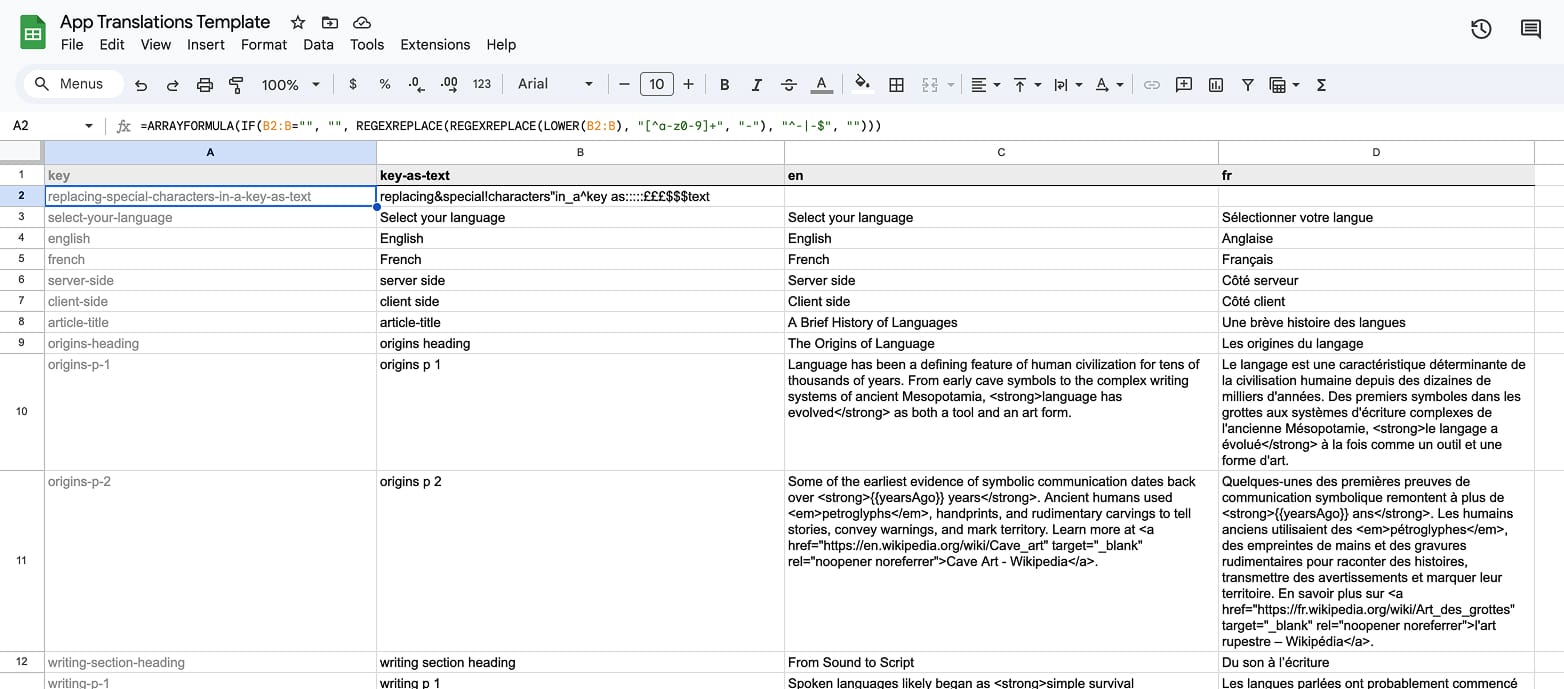The image size is (1564, 689).
Task: Open the Help menu
Action: [x=501, y=45]
